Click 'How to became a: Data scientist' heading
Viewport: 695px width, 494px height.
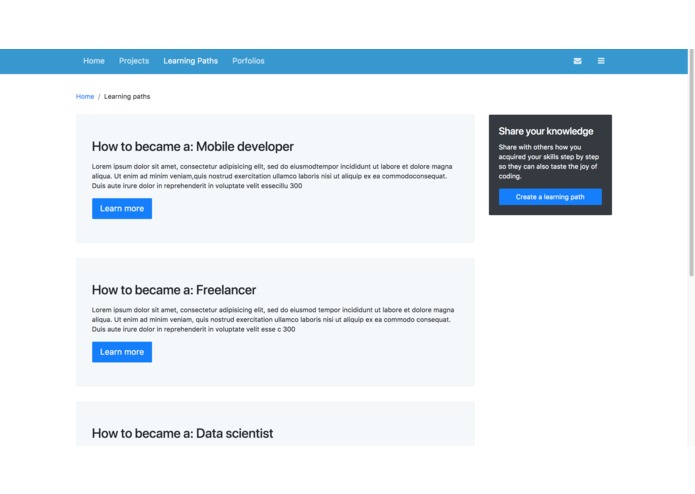click(182, 434)
